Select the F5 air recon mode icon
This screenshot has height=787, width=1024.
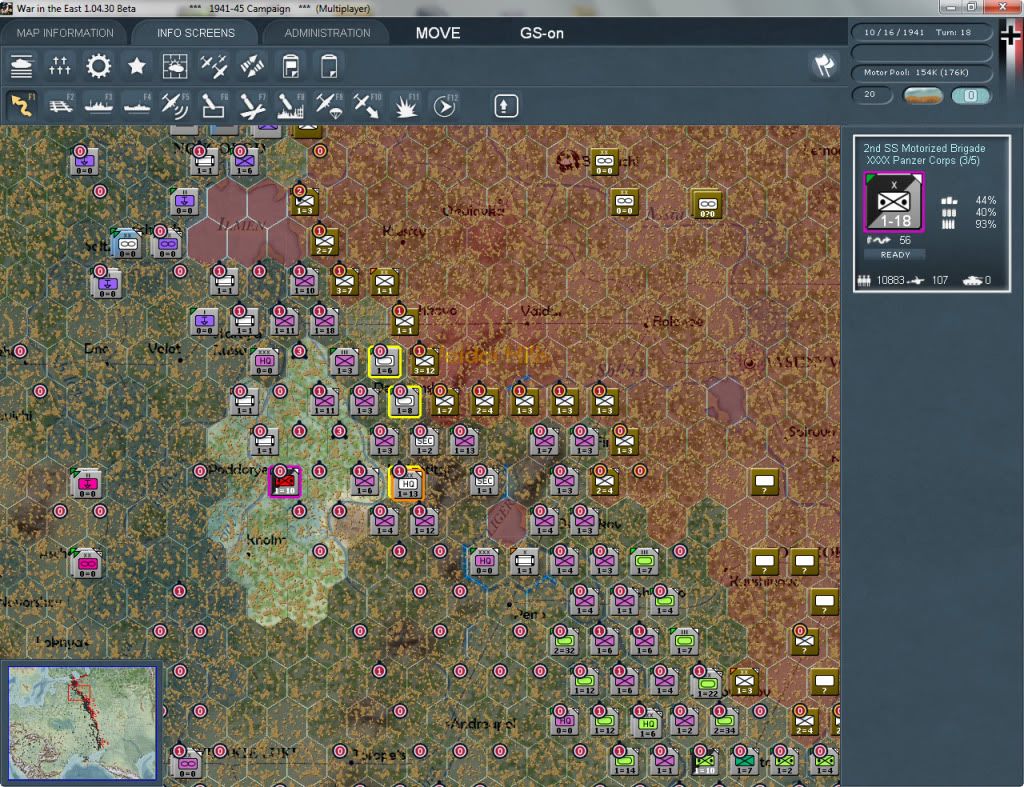175,105
